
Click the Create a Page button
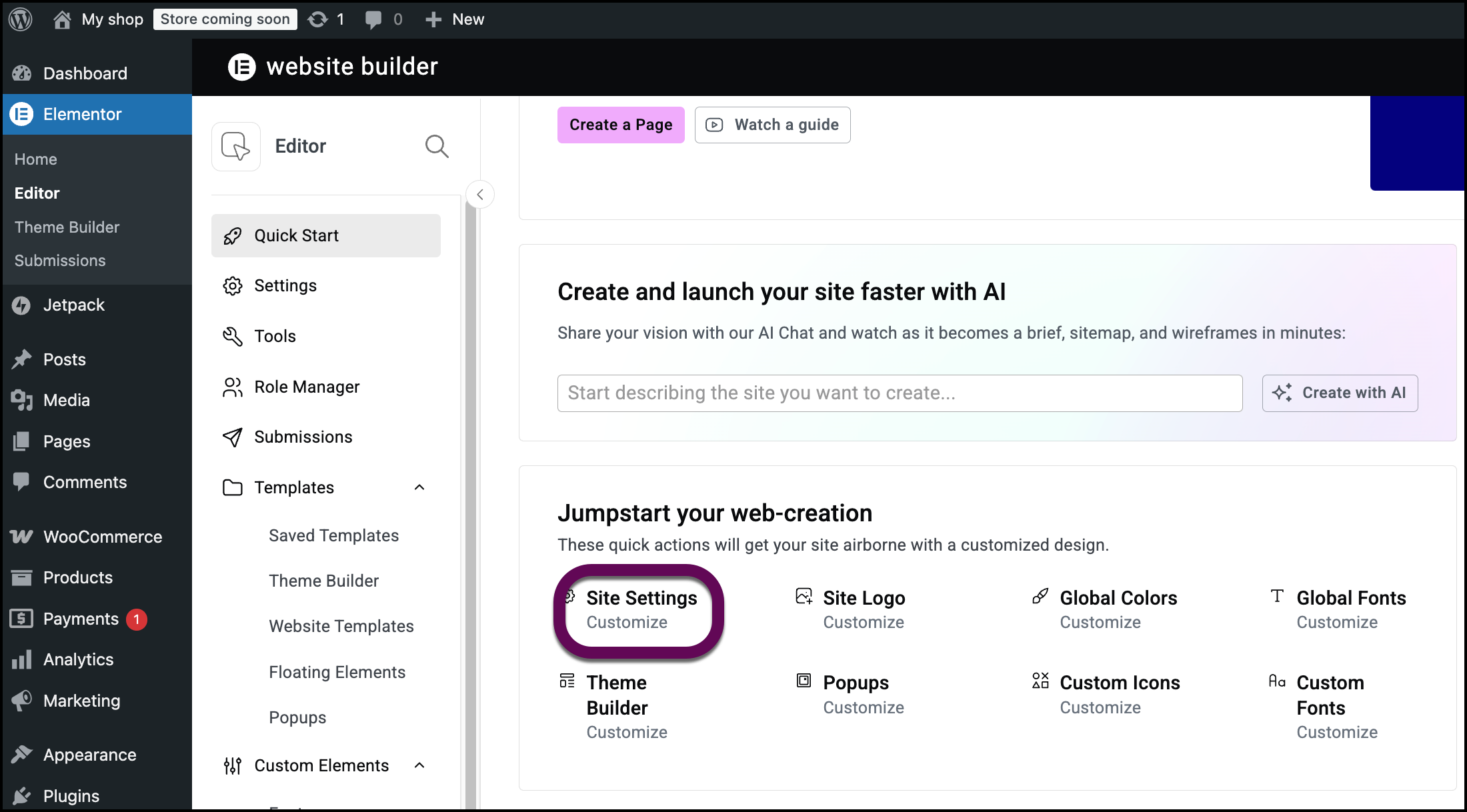point(620,125)
